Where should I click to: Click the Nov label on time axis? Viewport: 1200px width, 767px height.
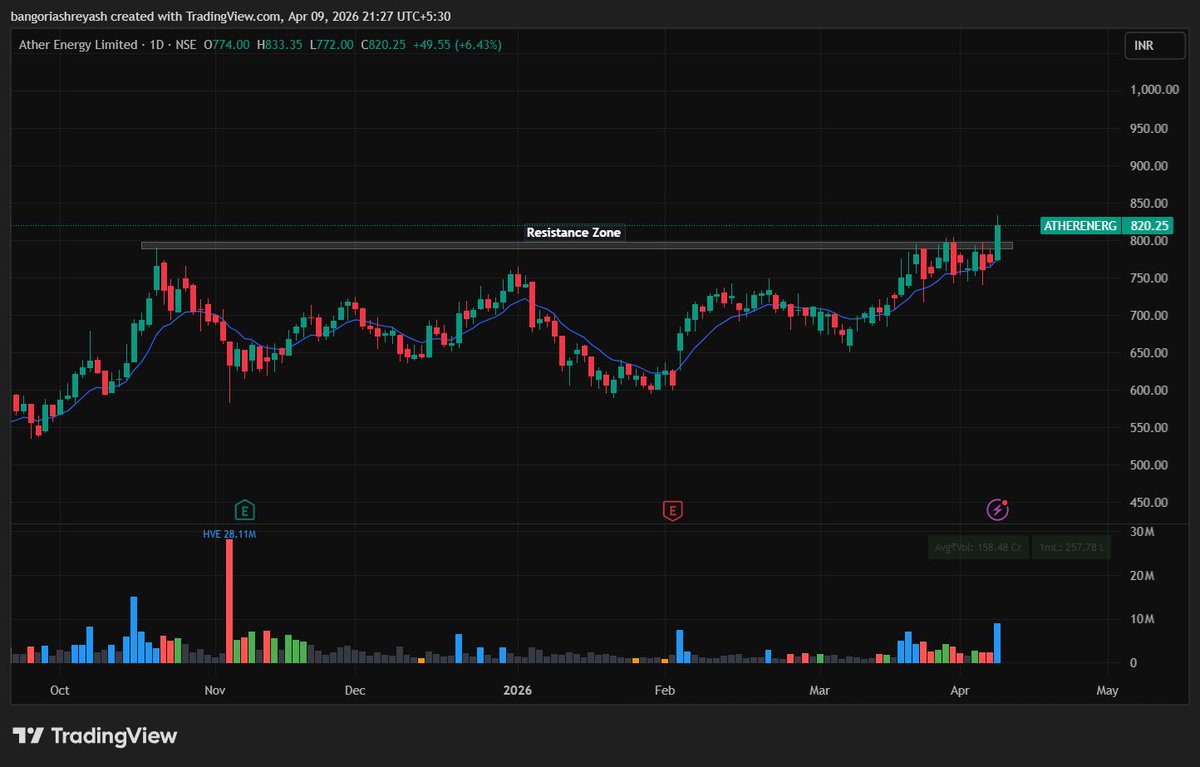pos(213,691)
